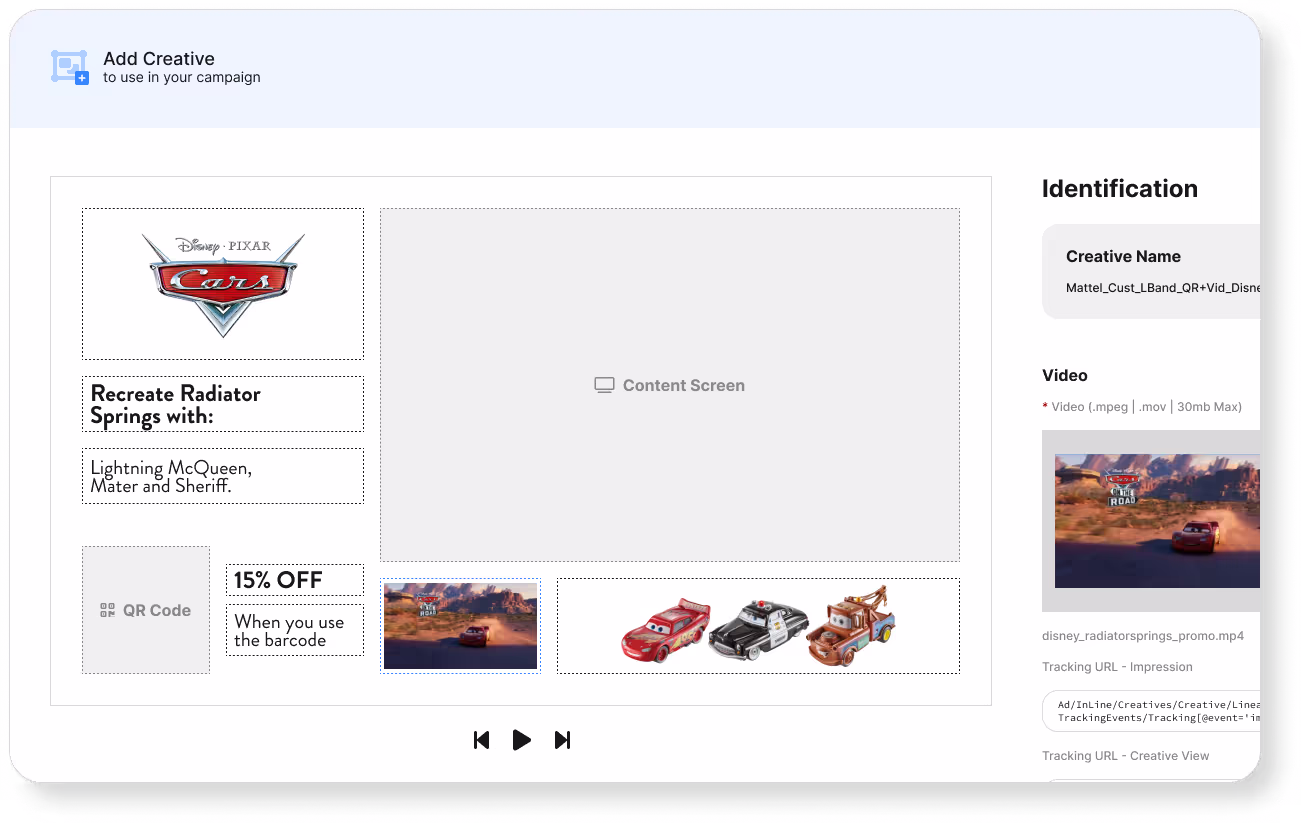Viewport: 1301px width, 823px height.
Task: Select the three toy cars image block
Action: click(x=758, y=626)
